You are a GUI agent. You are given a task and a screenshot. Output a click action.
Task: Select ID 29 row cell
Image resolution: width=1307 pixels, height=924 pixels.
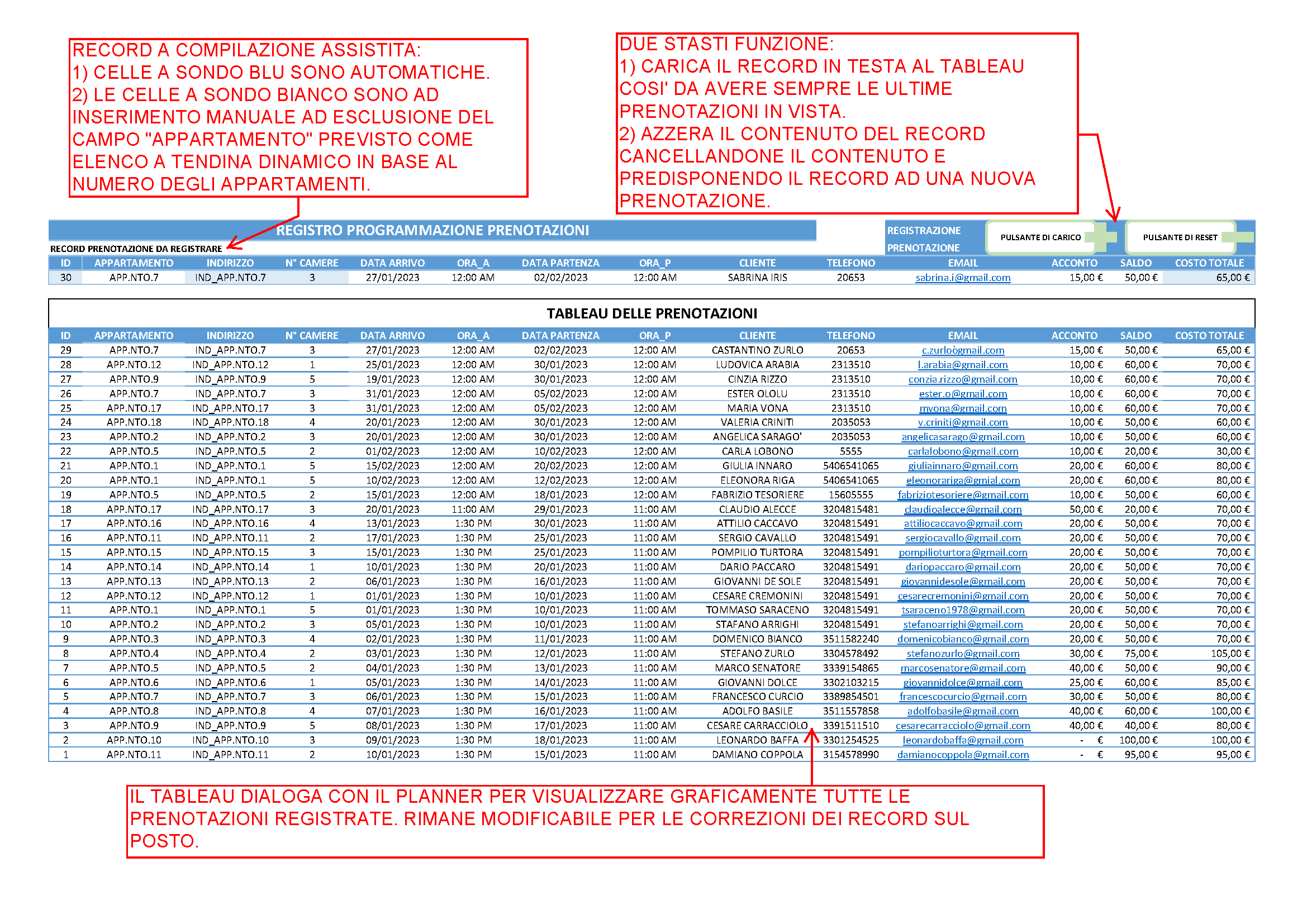pos(66,350)
